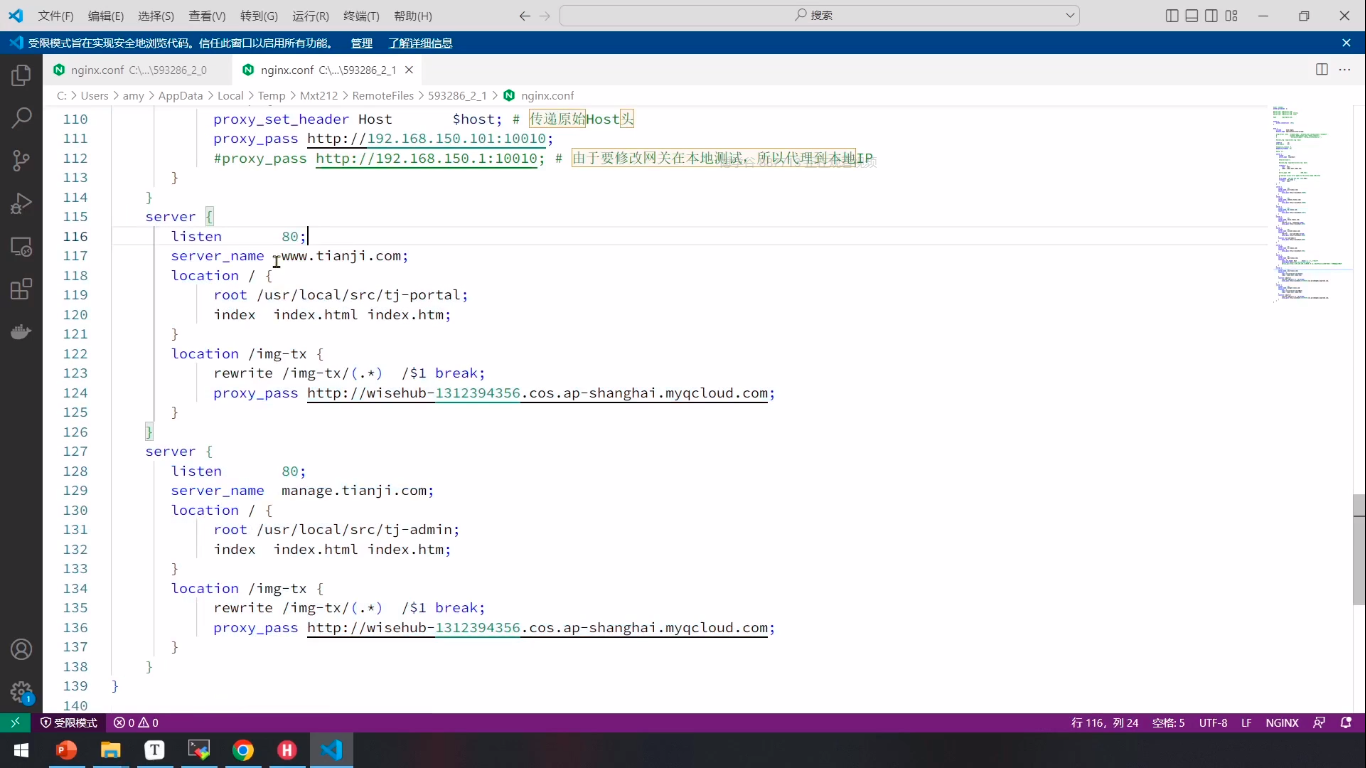This screenshot has height=768, width=1366.
Task: Open the notifications bell in status bar
Action: [x=1346, y=723]
